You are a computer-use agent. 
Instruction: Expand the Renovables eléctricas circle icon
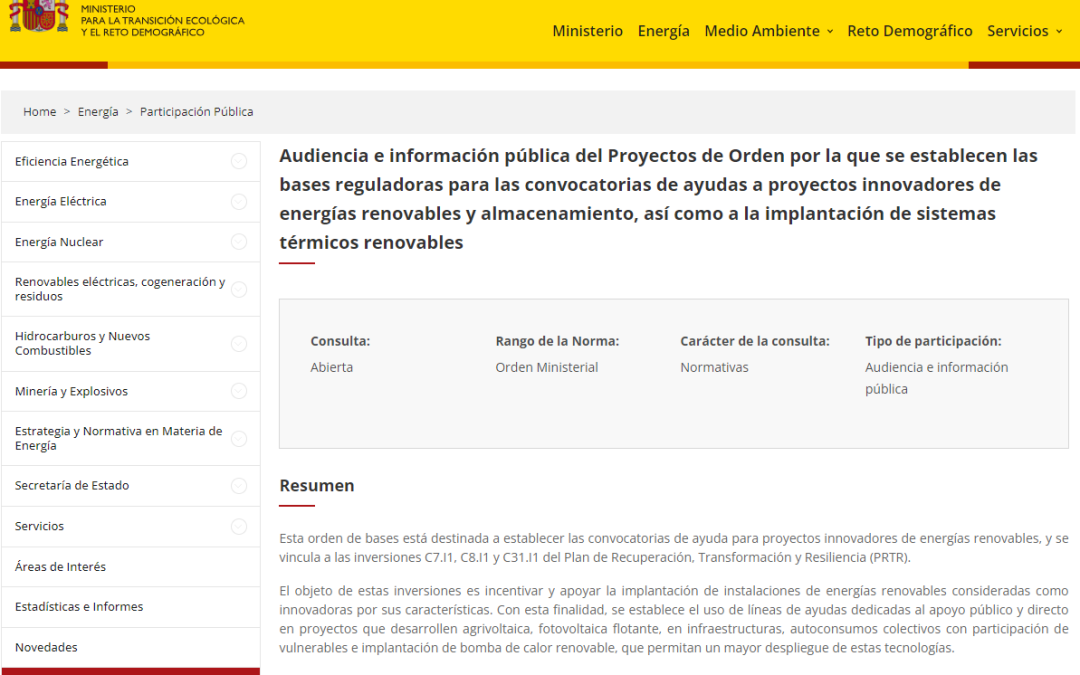click(239, 289)
